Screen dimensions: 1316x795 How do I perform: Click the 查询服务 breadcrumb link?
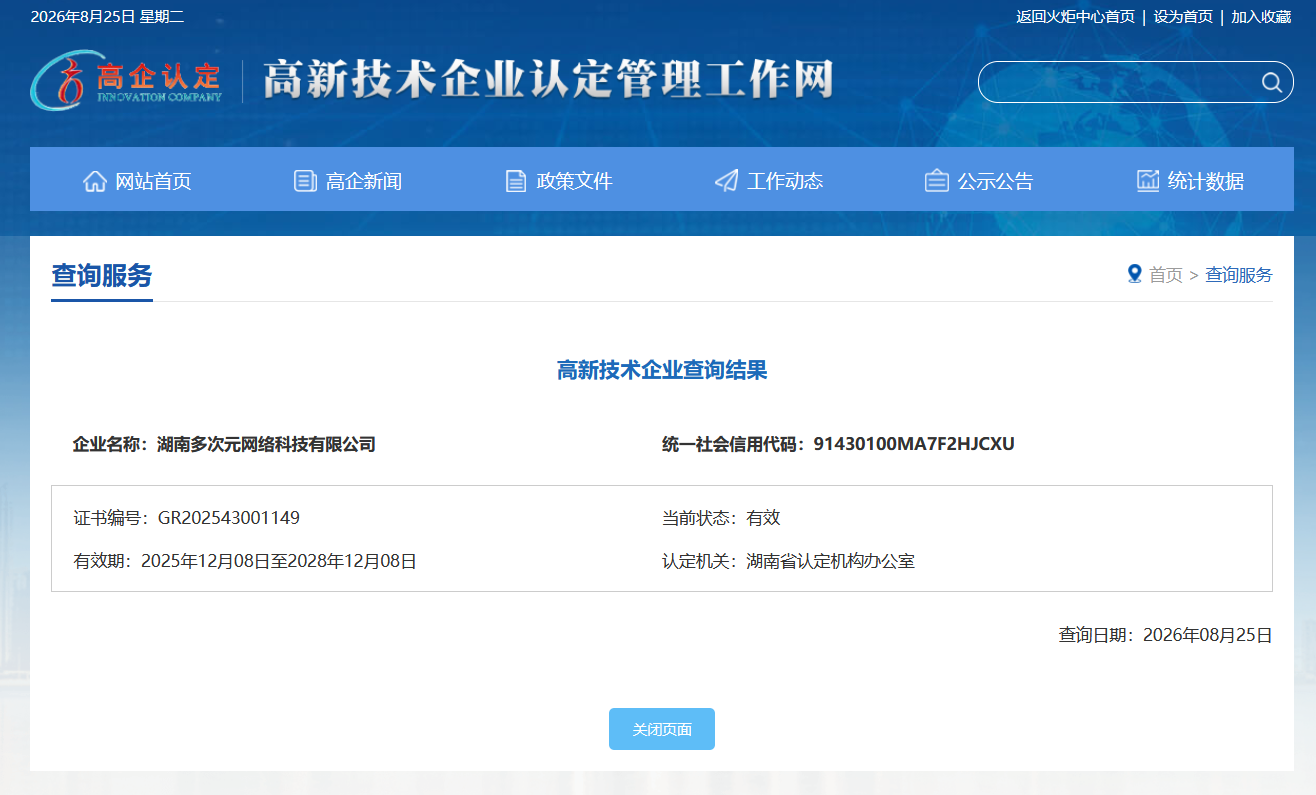[x=1239, y=275]
